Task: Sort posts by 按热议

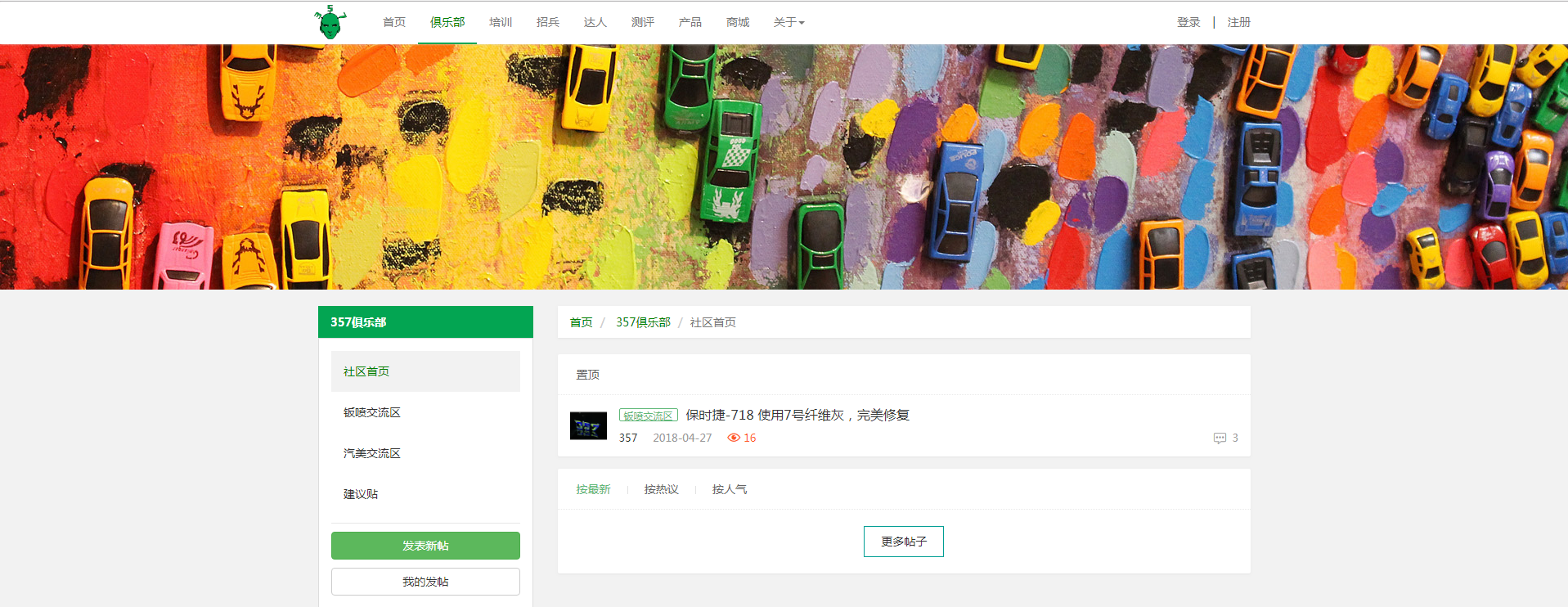Action: pos(661,489)
